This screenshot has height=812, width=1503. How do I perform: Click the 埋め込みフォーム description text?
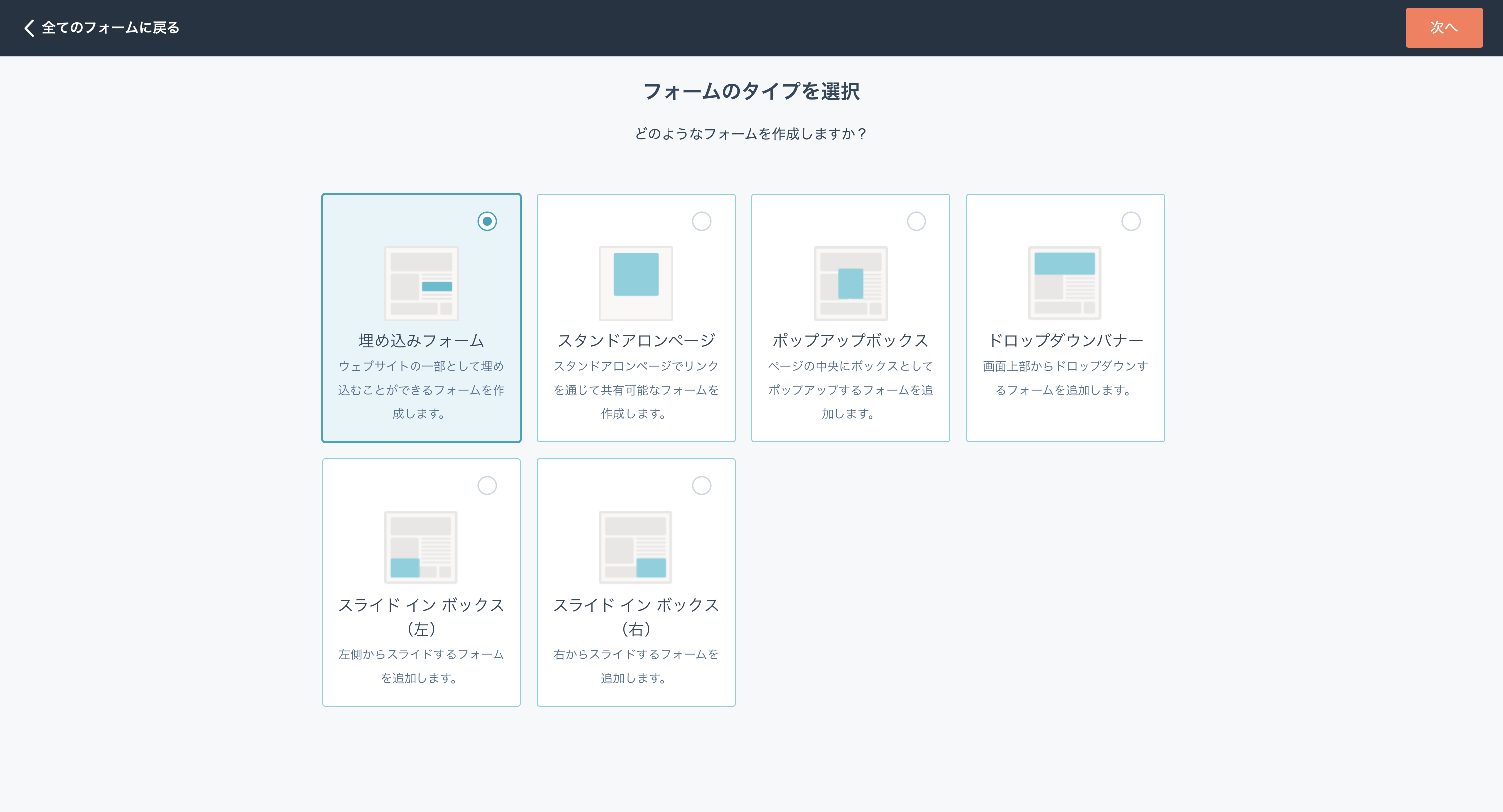(420, 390)
